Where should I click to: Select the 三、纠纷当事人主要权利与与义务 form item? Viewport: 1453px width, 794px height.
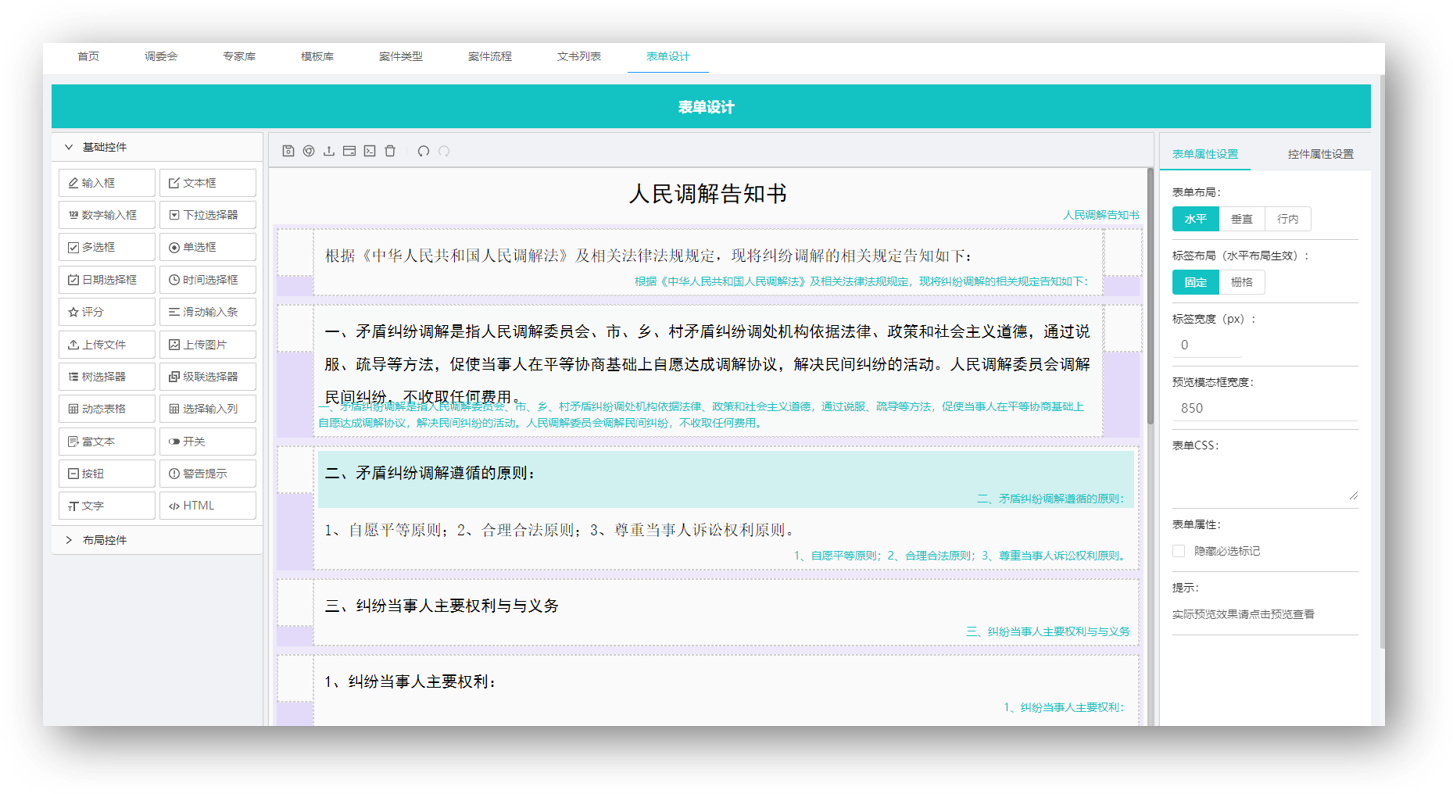click(726, 612)
